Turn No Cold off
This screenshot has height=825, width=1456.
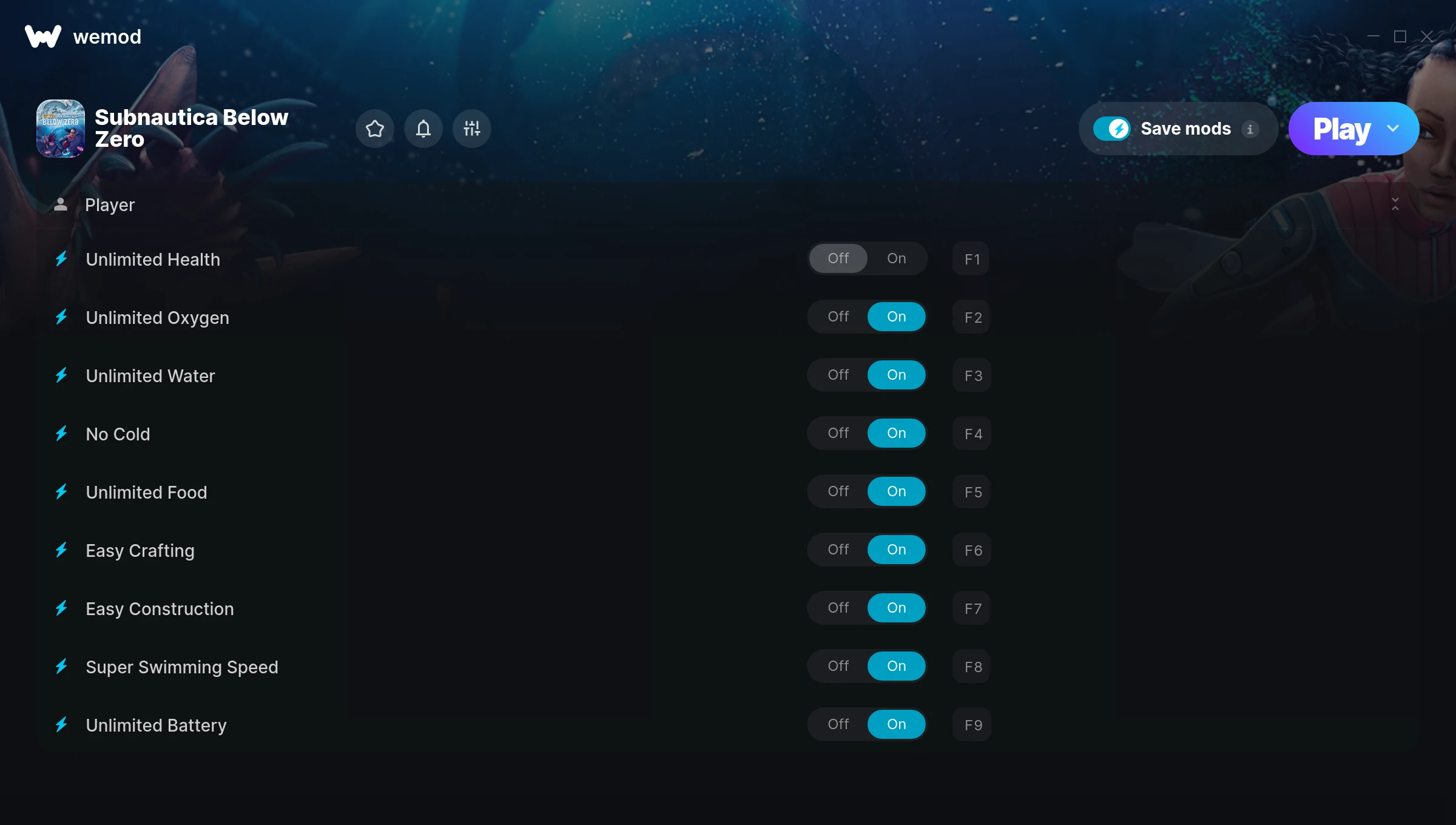(838, 433)
